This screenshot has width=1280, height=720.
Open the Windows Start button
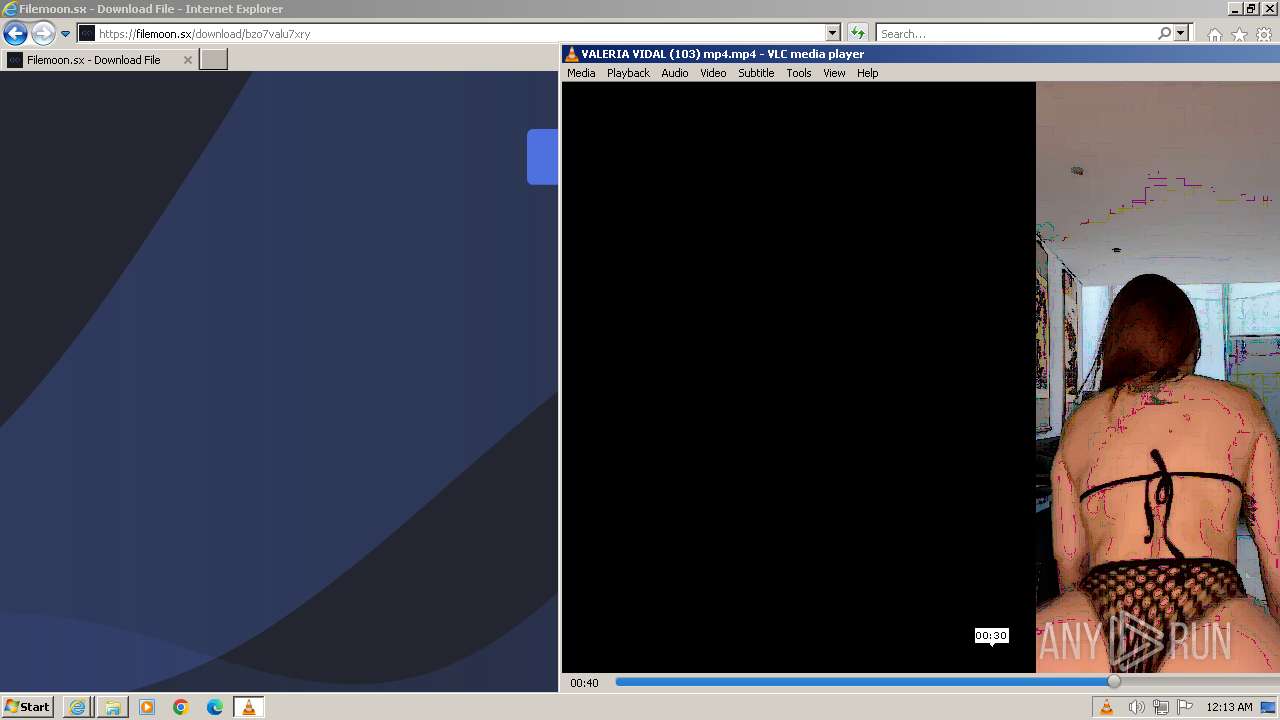(x=27, y=707)
